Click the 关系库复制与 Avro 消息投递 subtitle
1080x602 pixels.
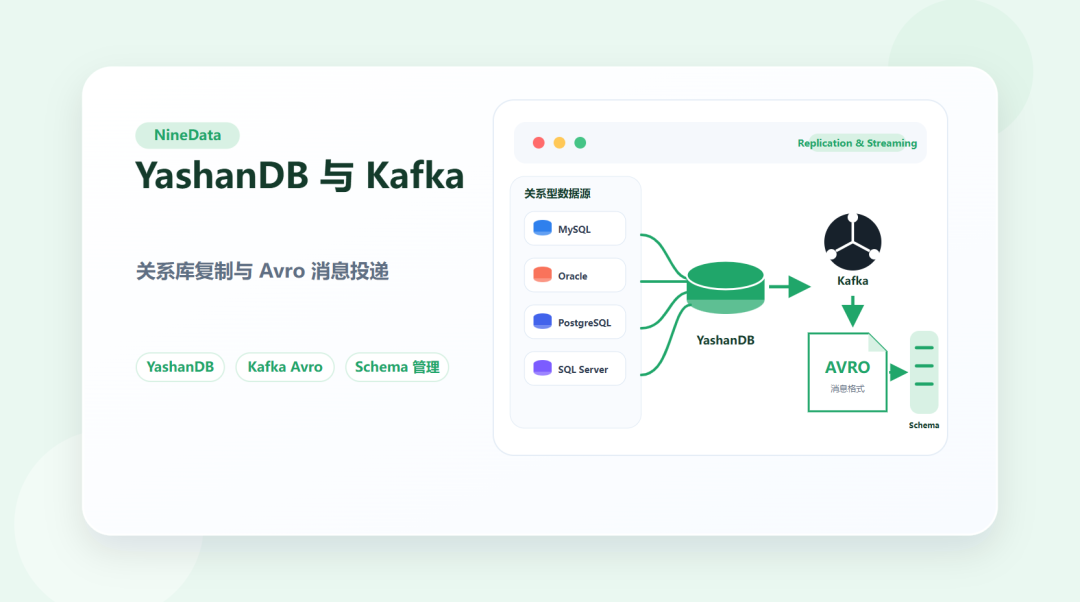click(x=262, y=271)
